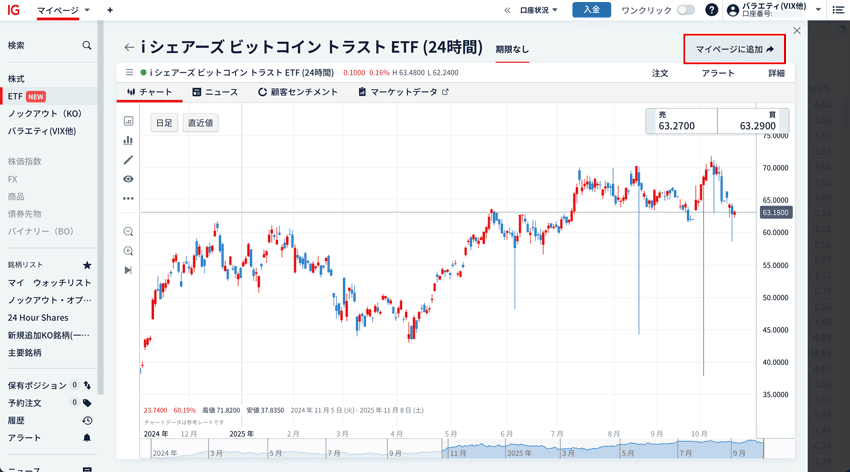Open the 日足 timeframe selector
Viewport: 850px width, 472px height.
point(163,123)
